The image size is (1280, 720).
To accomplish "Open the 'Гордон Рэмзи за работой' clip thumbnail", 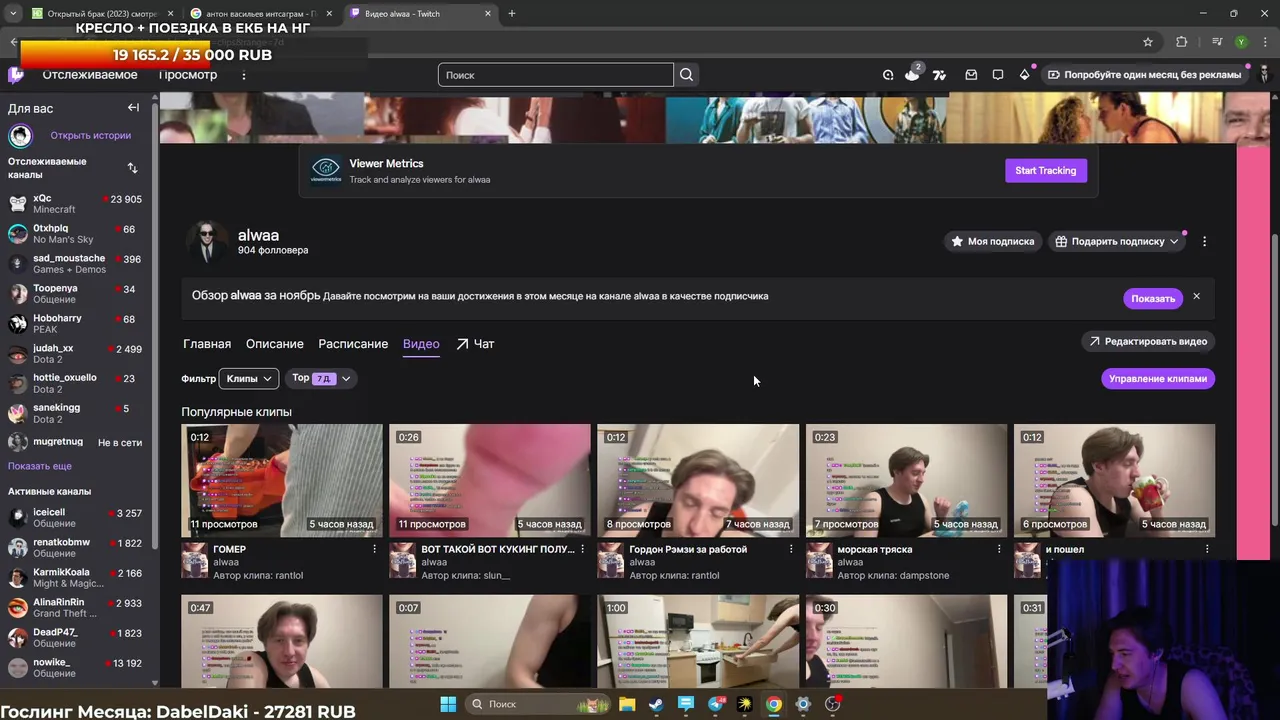I will (698, 480).
